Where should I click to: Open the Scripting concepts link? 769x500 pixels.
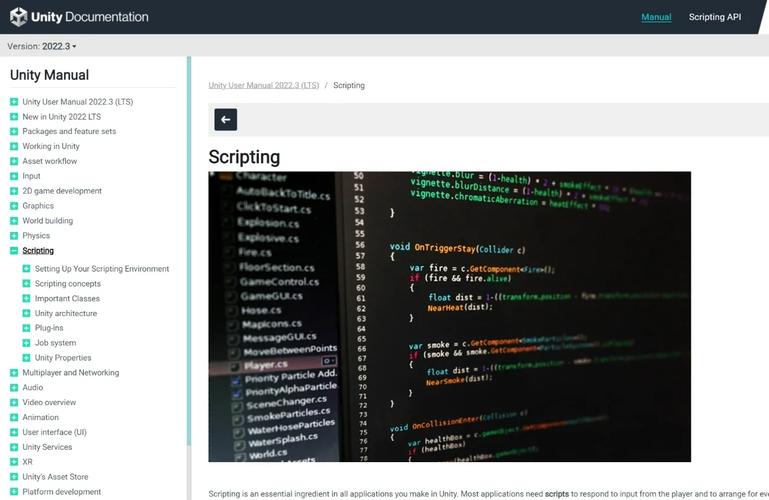68,283
